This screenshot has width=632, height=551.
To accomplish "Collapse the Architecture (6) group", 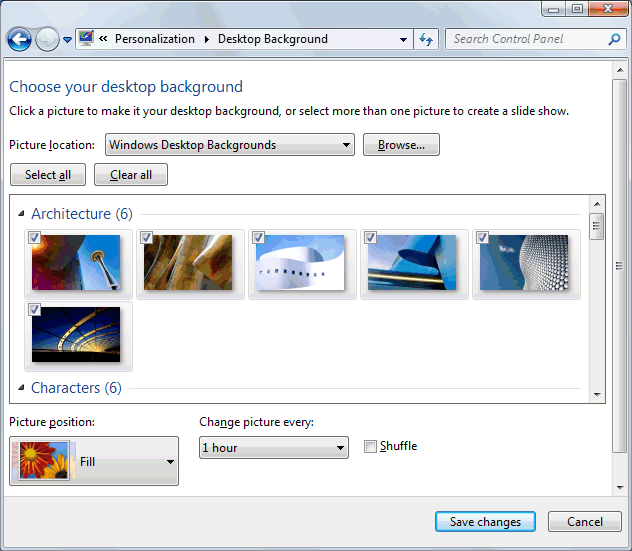I will [x=21, y=214].
